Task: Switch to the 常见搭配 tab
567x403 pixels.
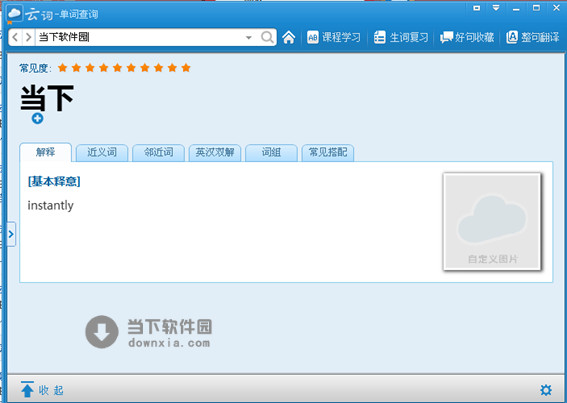Action: (x=328, y=152)
